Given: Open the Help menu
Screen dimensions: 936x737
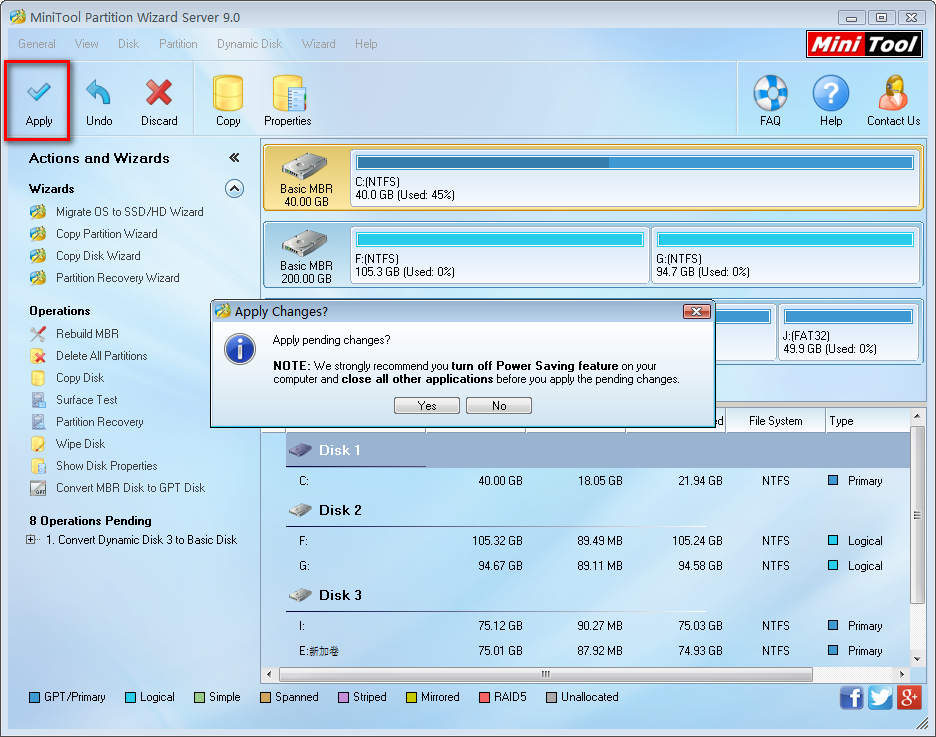Looking at the screenshot, I should pos(366,44).
